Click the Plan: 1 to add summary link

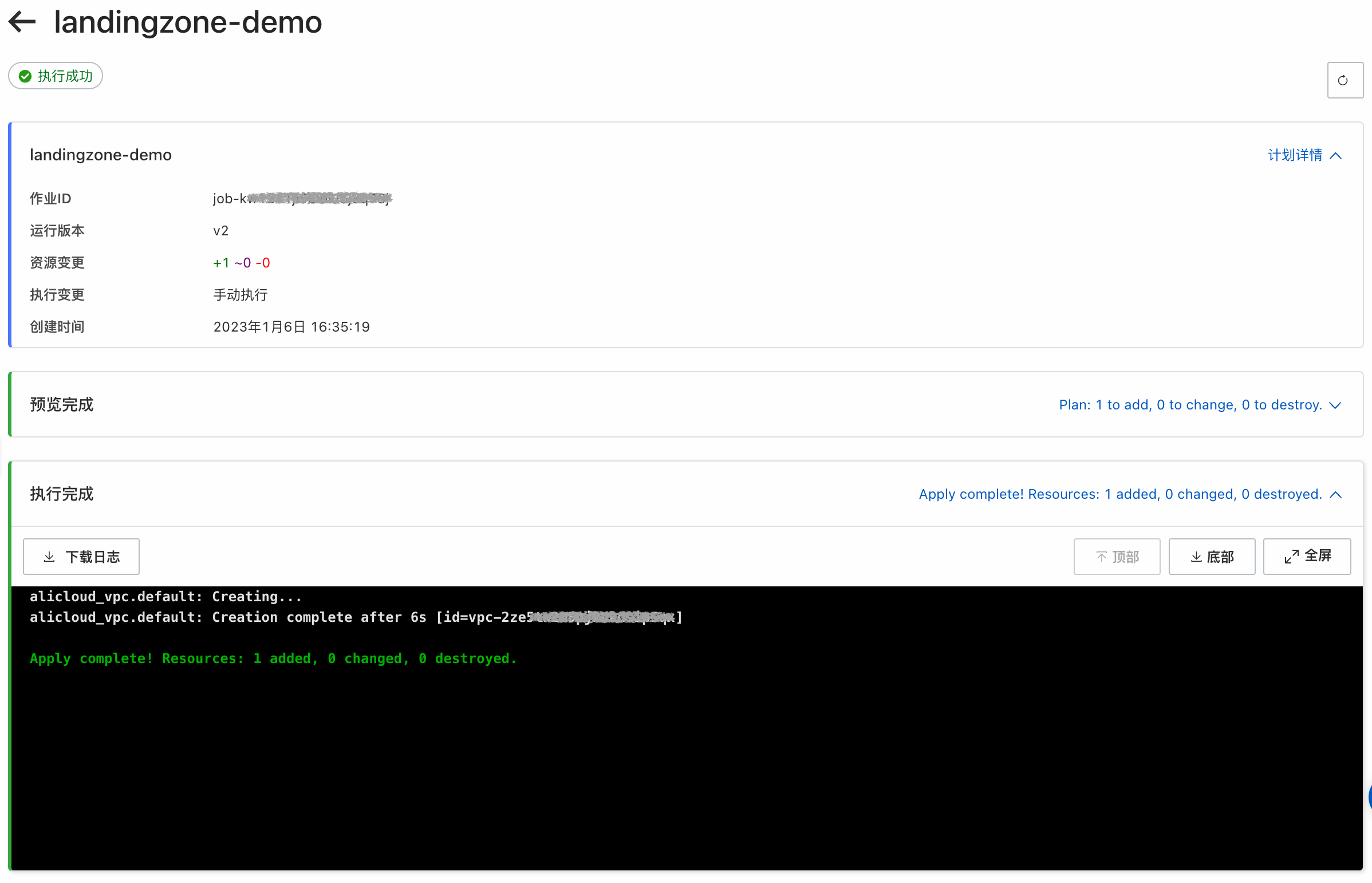click(x=1190, y=405)
